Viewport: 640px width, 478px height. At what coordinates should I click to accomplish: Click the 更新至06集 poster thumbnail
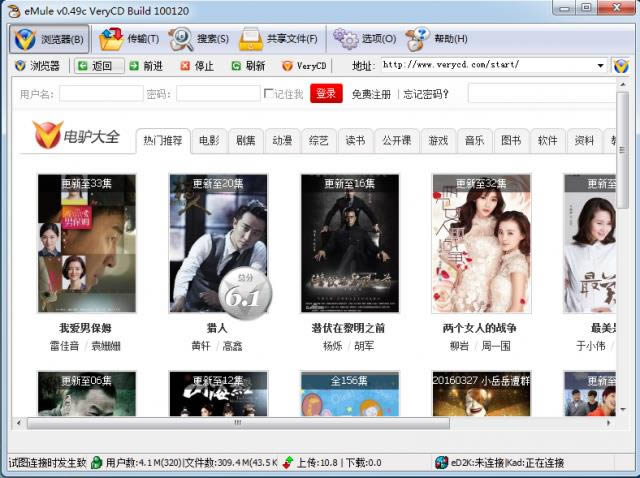(x=87, y=394)
